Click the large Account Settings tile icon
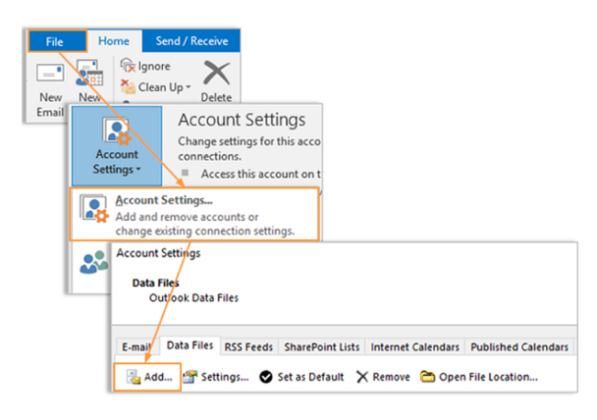This screenshot has width=597, height=420. (x=117, y=131)
